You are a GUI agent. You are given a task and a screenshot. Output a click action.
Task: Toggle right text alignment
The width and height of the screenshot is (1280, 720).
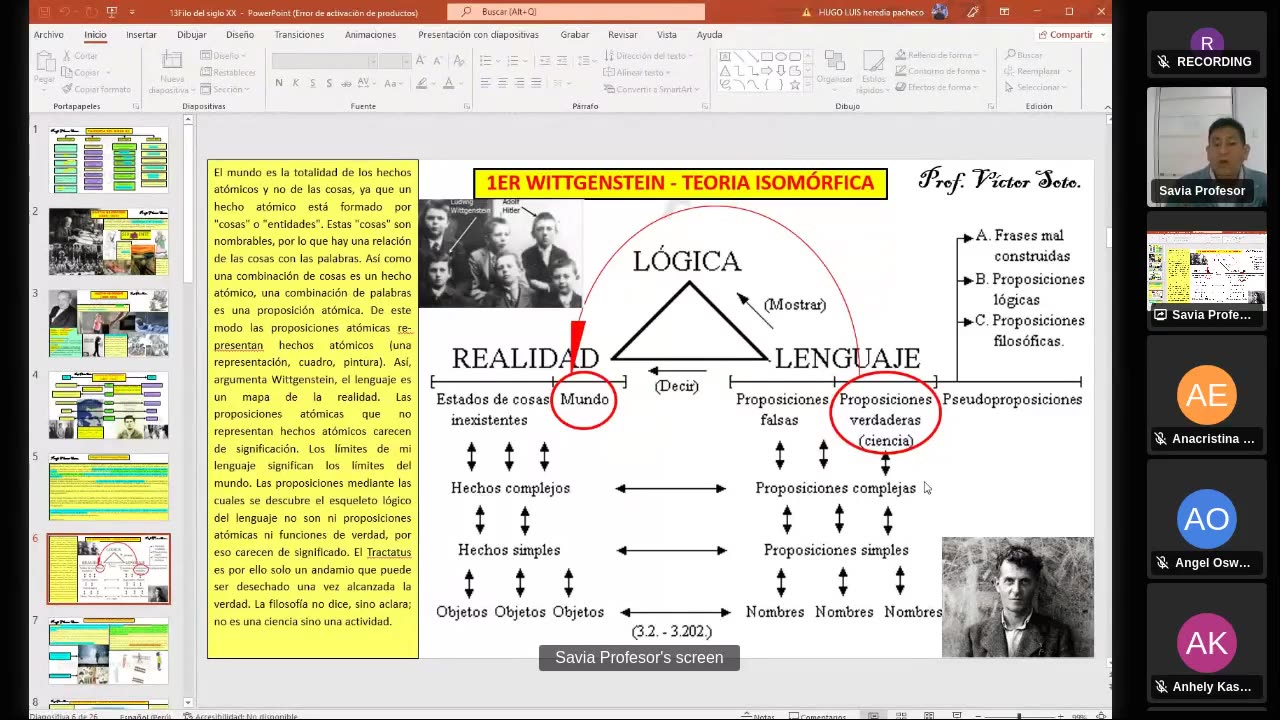[519, 83]
